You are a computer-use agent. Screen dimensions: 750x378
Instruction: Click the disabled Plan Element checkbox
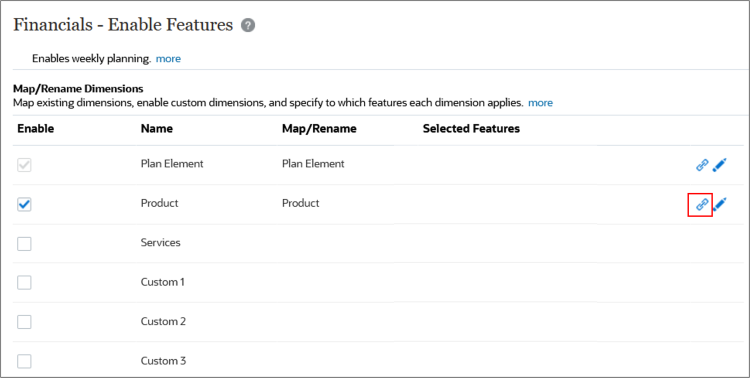24,165
